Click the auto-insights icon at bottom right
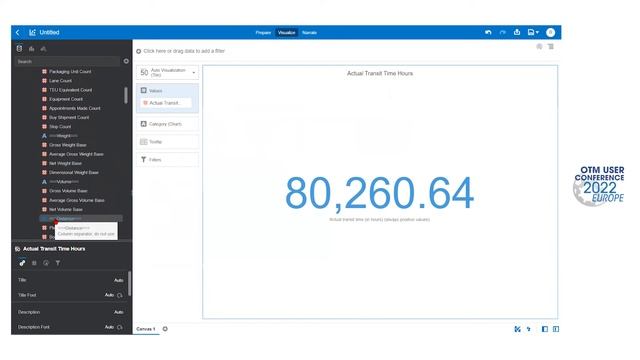This screenshot has width=640, height=360. pyautogui.click(x=517, y=329)
